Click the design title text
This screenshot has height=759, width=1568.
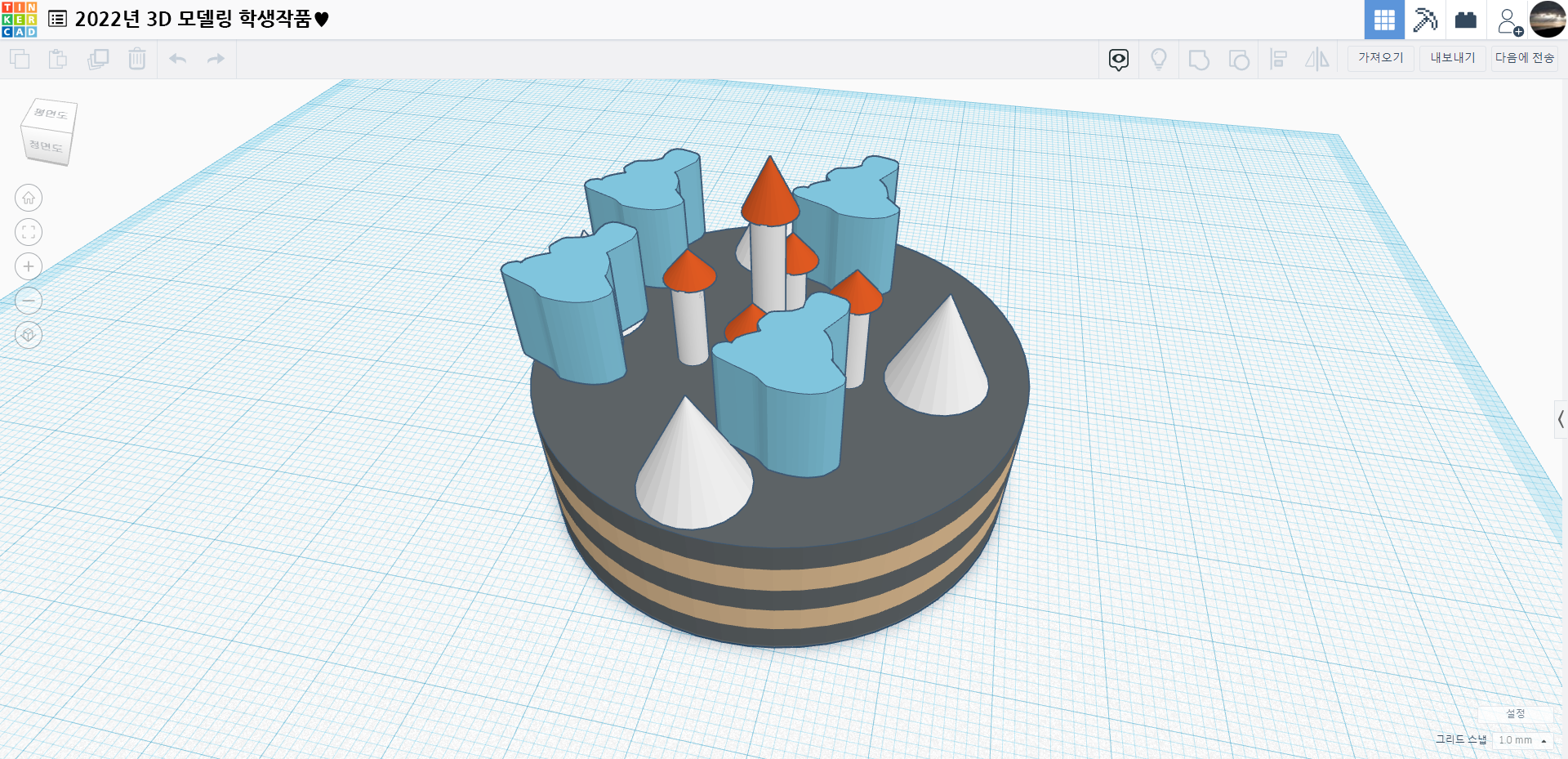coord(202,19)
